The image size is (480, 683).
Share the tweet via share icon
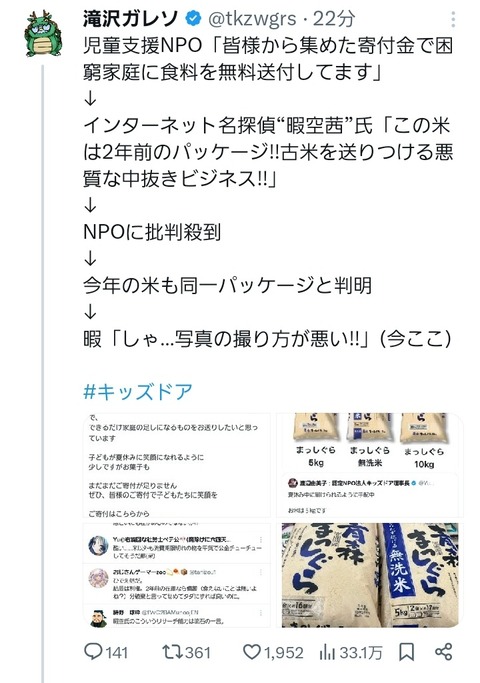[443, 652]
